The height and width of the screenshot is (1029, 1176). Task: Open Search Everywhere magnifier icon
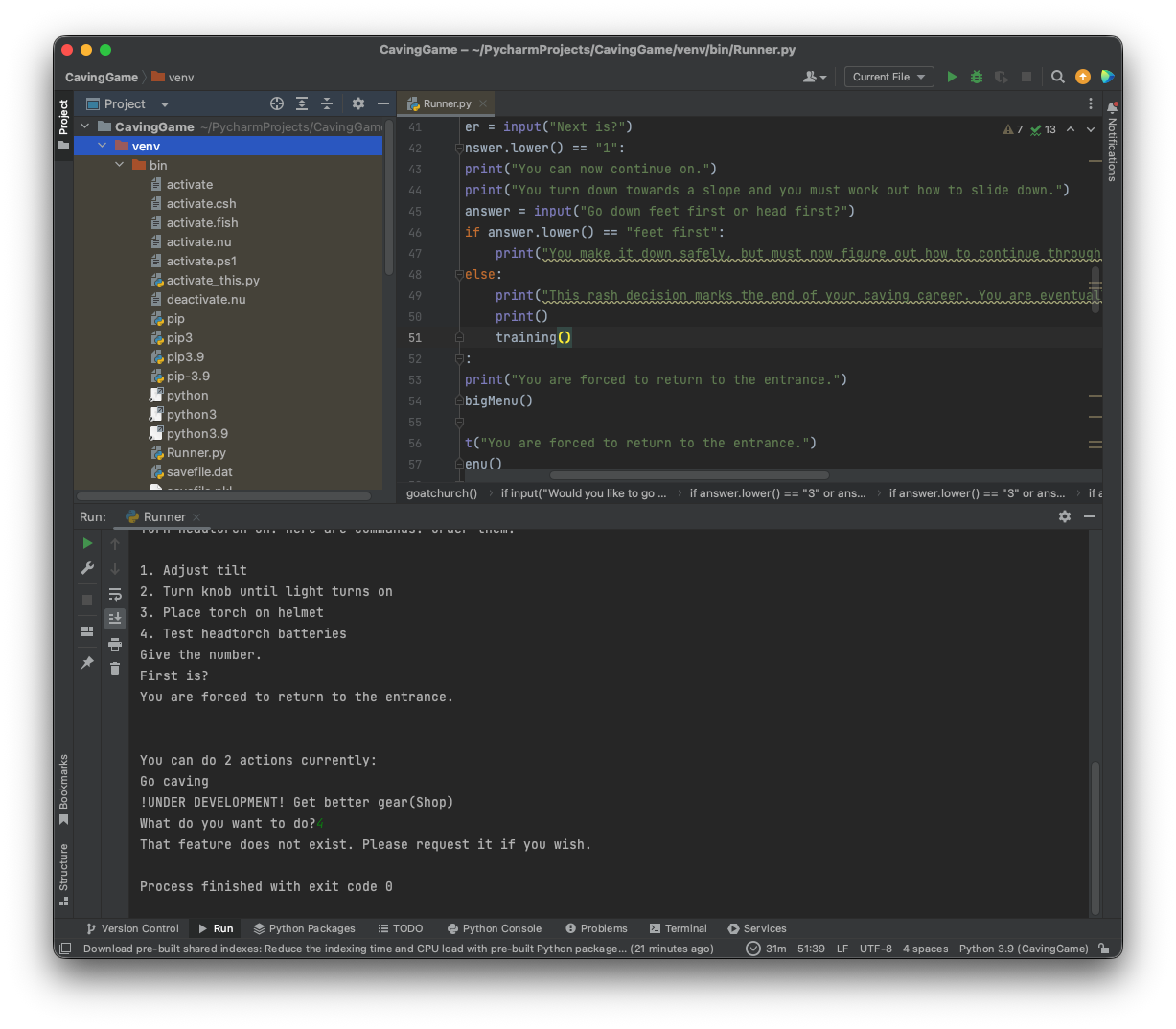coord(1057,77)
